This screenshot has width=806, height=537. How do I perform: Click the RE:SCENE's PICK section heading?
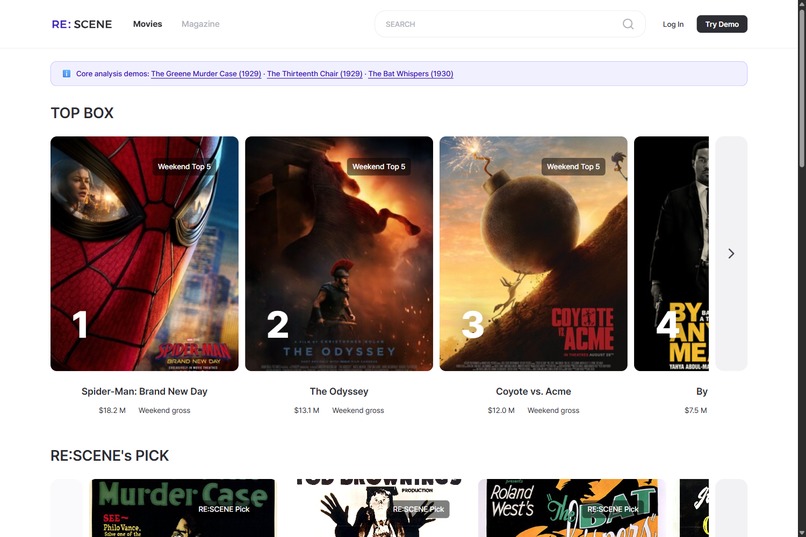pyautogui.click(x=109, y=456)
